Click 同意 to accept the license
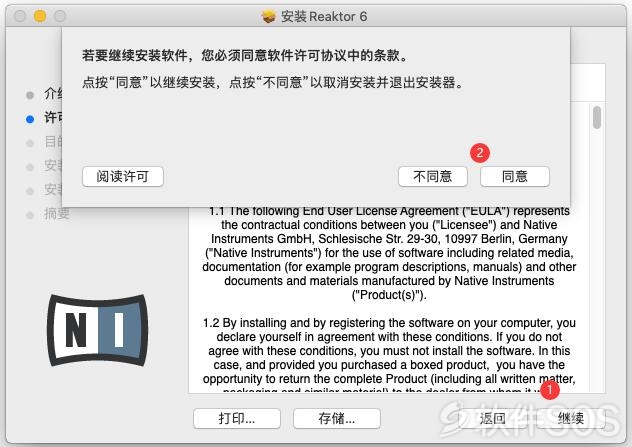Viewport: 632px width, 447px height. [x=515, y=177]
